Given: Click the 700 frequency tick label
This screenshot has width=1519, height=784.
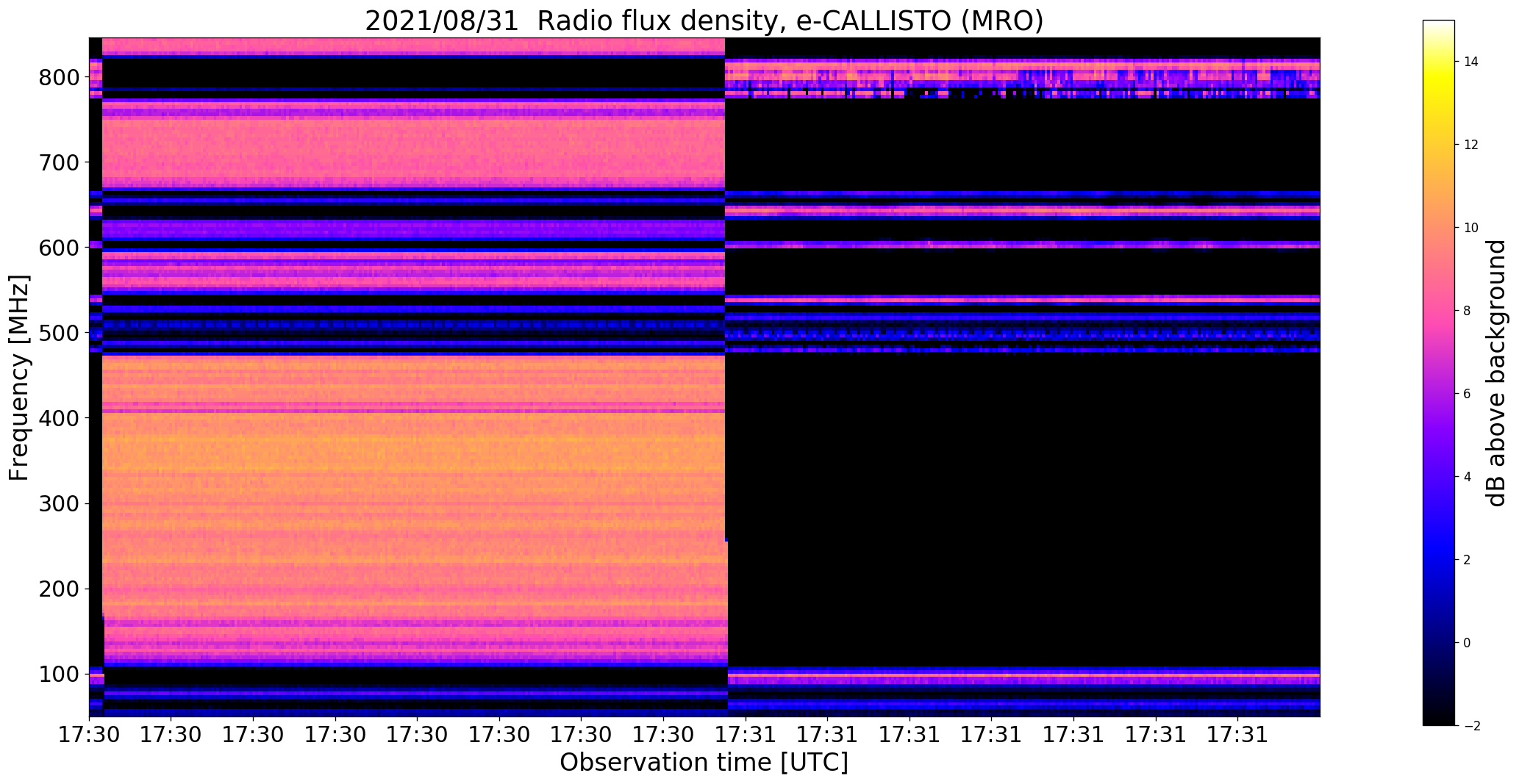Looking at the screenshot, I should 60,162.
